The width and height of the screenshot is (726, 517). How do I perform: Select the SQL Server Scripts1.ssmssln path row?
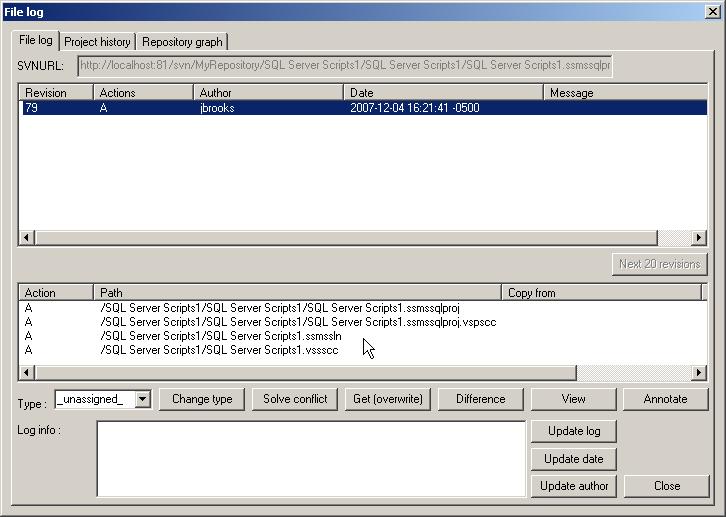220,337
